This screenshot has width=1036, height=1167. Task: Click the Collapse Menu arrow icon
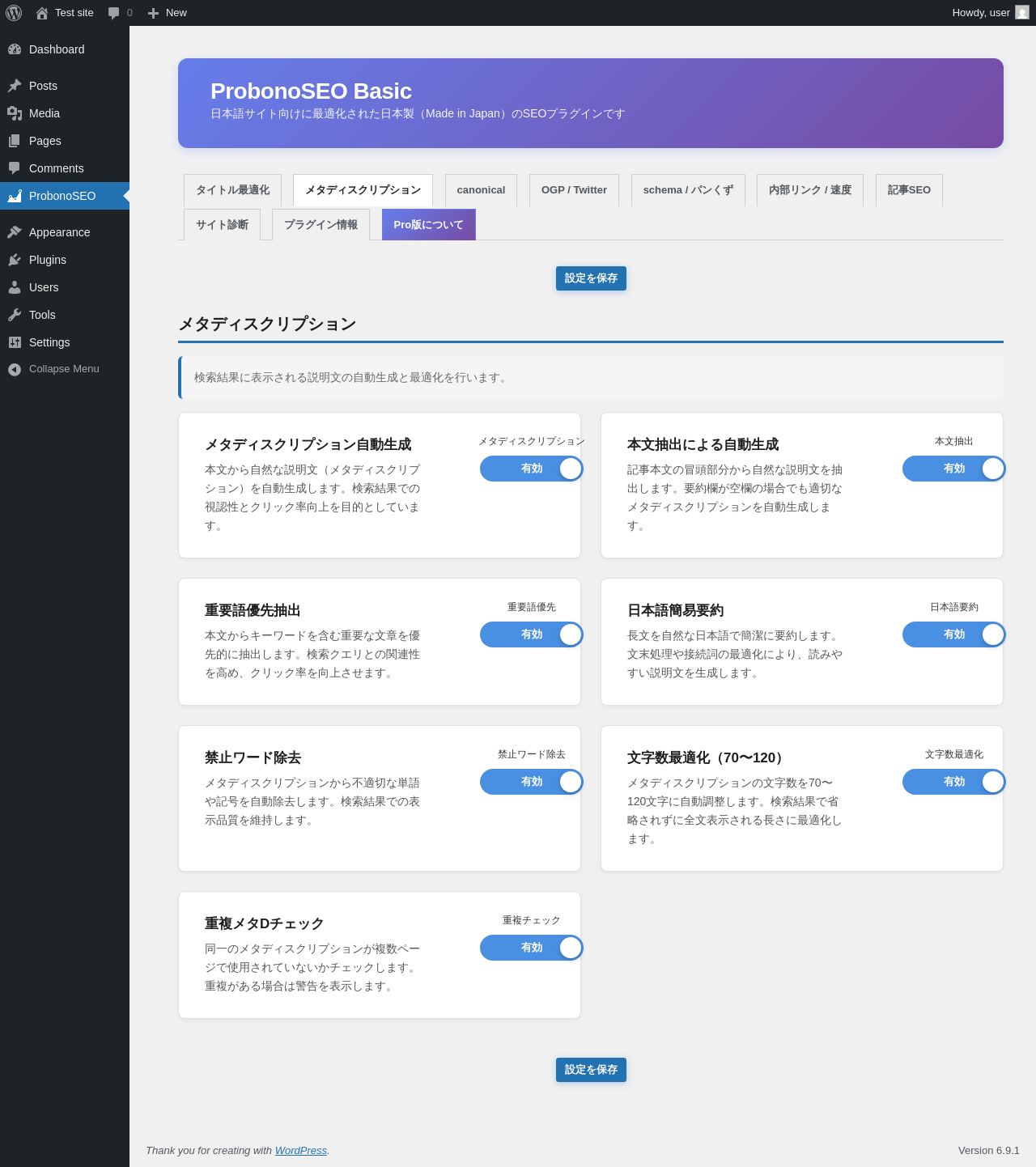(x=15, y=369)
